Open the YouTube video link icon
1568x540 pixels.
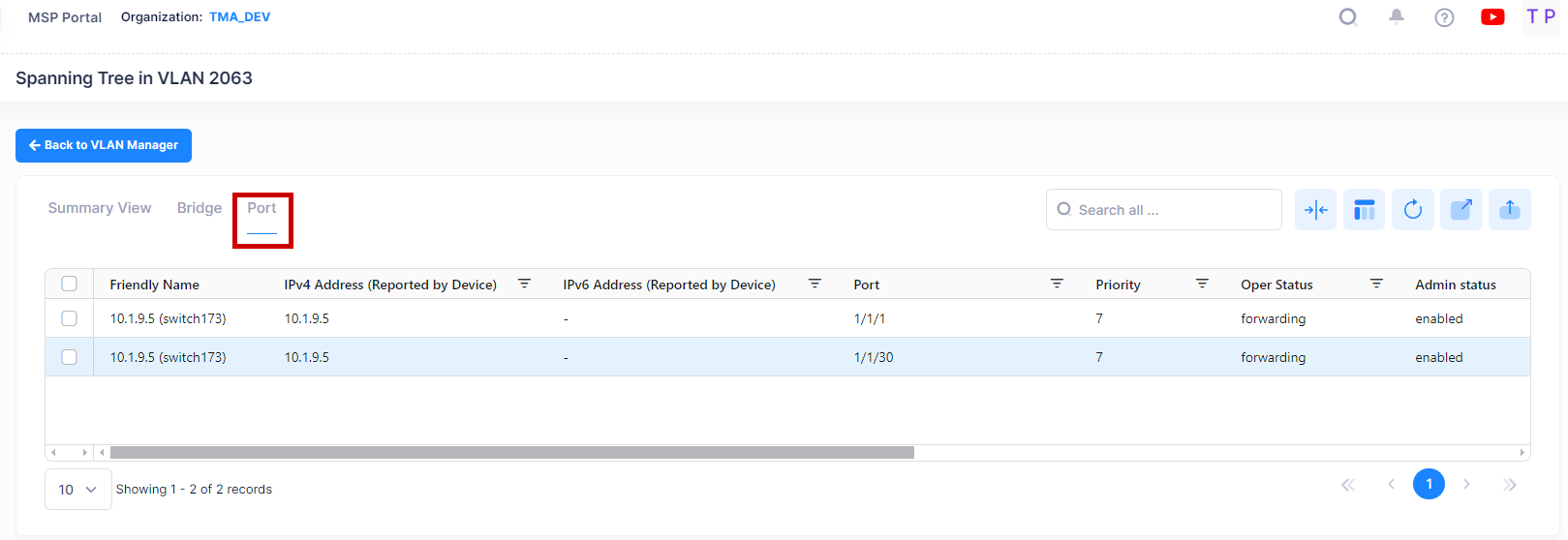pos(1492,16)
